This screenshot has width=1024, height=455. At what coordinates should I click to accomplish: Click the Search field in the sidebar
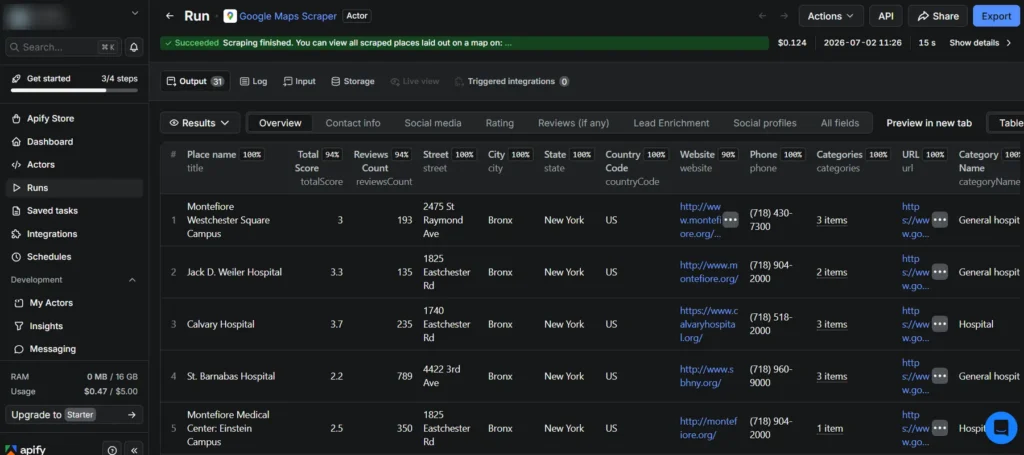pyautogui.click(x=63, y=47)
